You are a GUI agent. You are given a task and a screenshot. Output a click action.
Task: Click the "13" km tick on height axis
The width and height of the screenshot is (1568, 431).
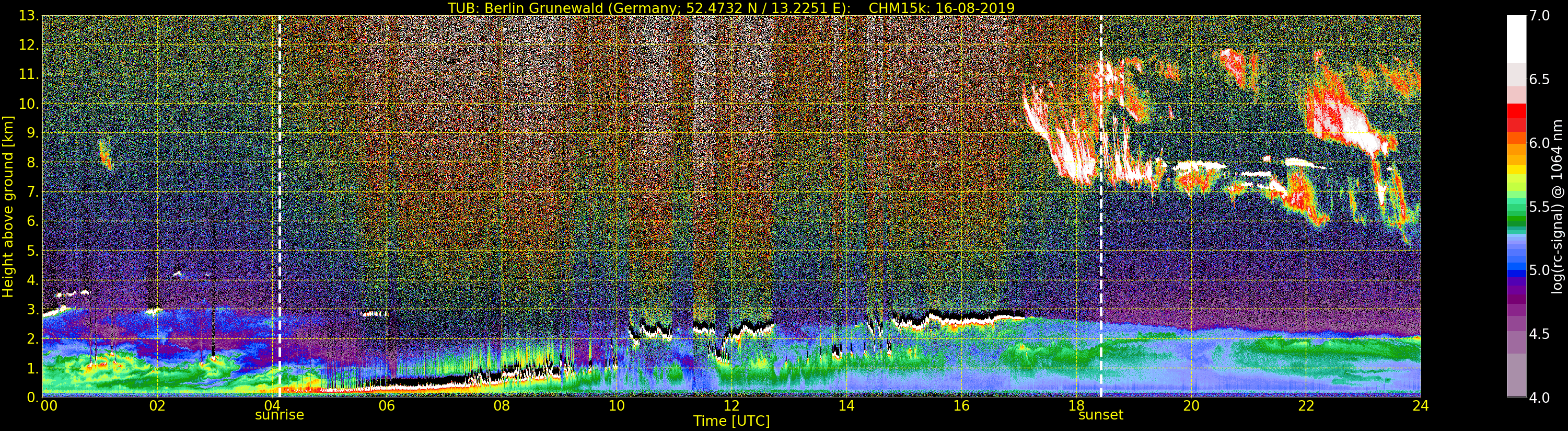[x=27, y=16]
